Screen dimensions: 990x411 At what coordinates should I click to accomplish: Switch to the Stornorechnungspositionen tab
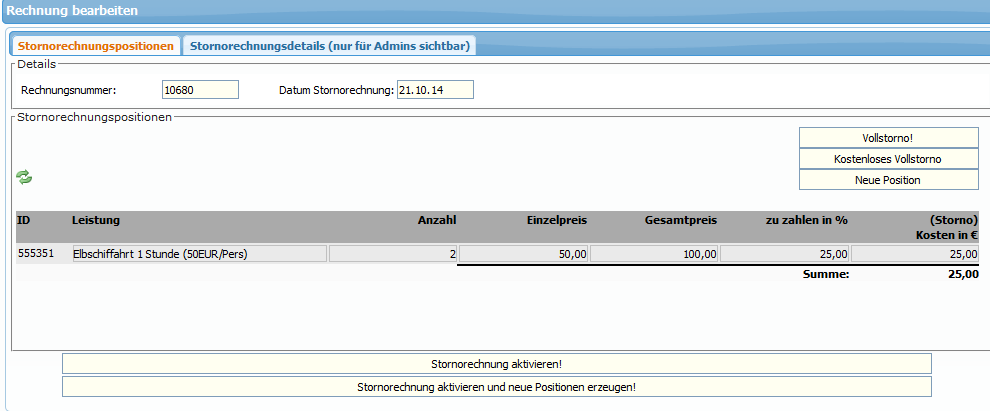pyautogui.click(x=96, y=46)
